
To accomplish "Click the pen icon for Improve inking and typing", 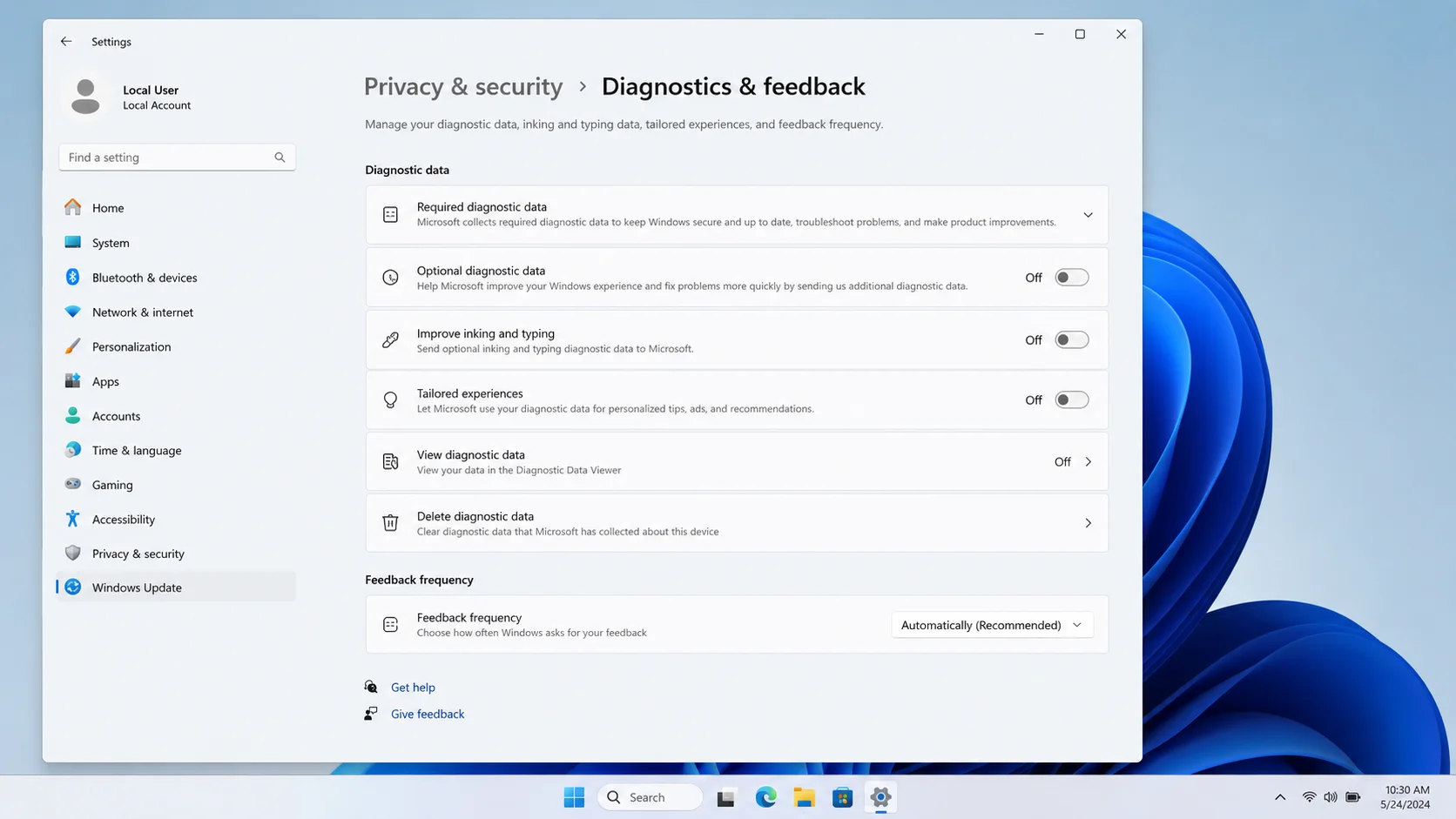I will click(x=390, y=340).
